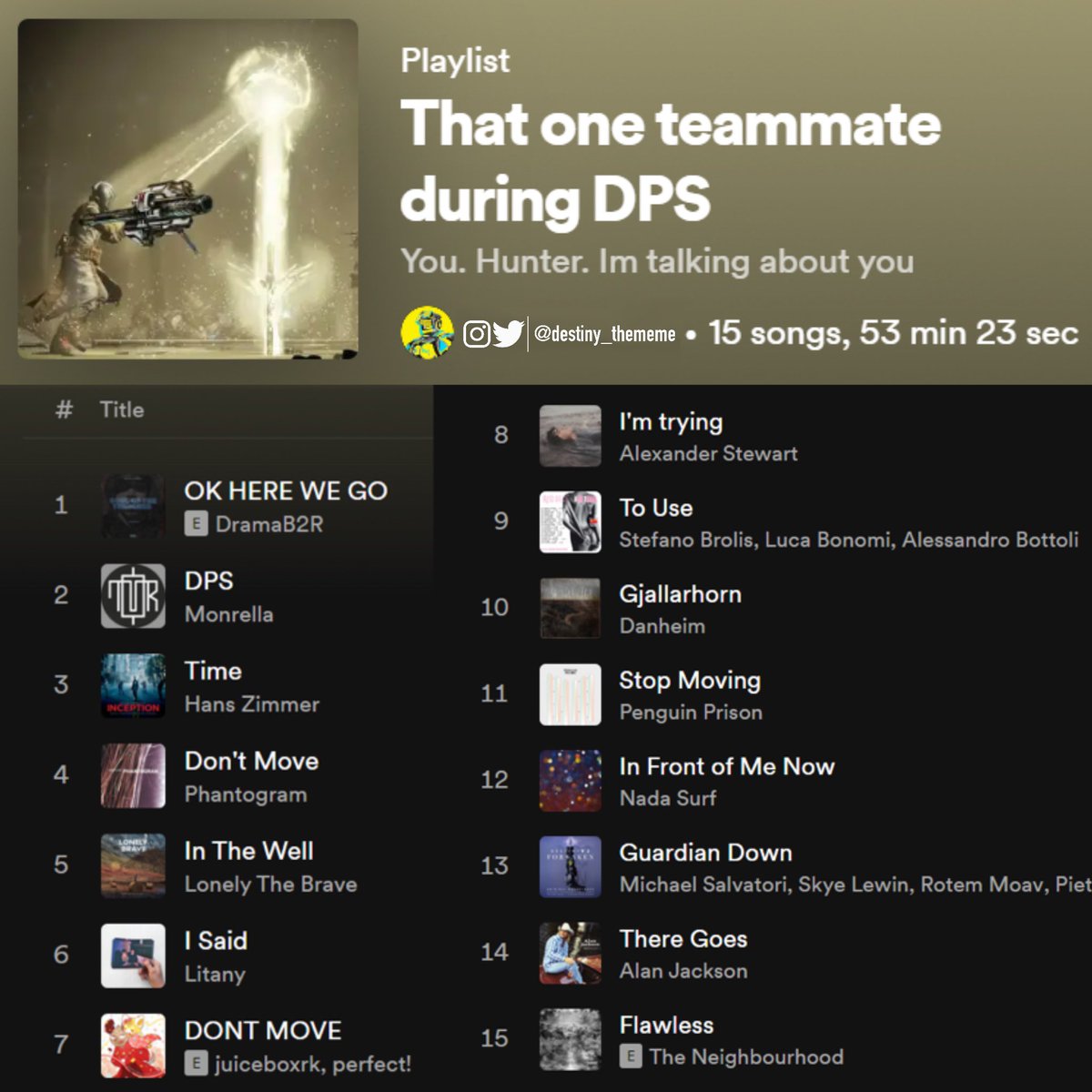Click album art for There Goes

pos(570,953)
